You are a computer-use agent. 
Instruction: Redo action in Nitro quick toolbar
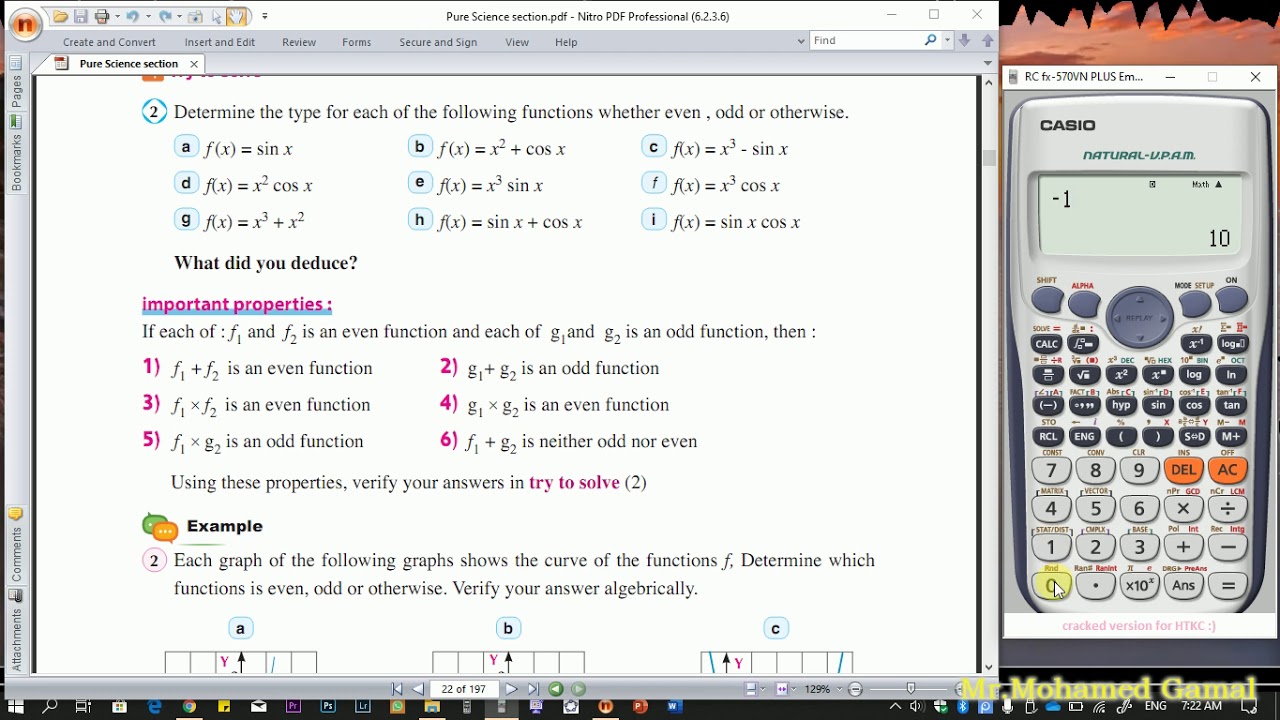[x=165, y=16]
